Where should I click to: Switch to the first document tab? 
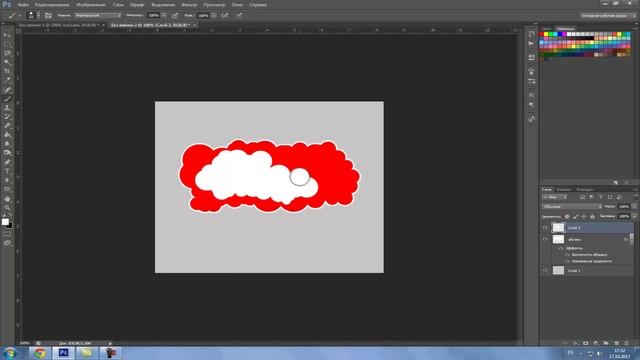point(58,25)
